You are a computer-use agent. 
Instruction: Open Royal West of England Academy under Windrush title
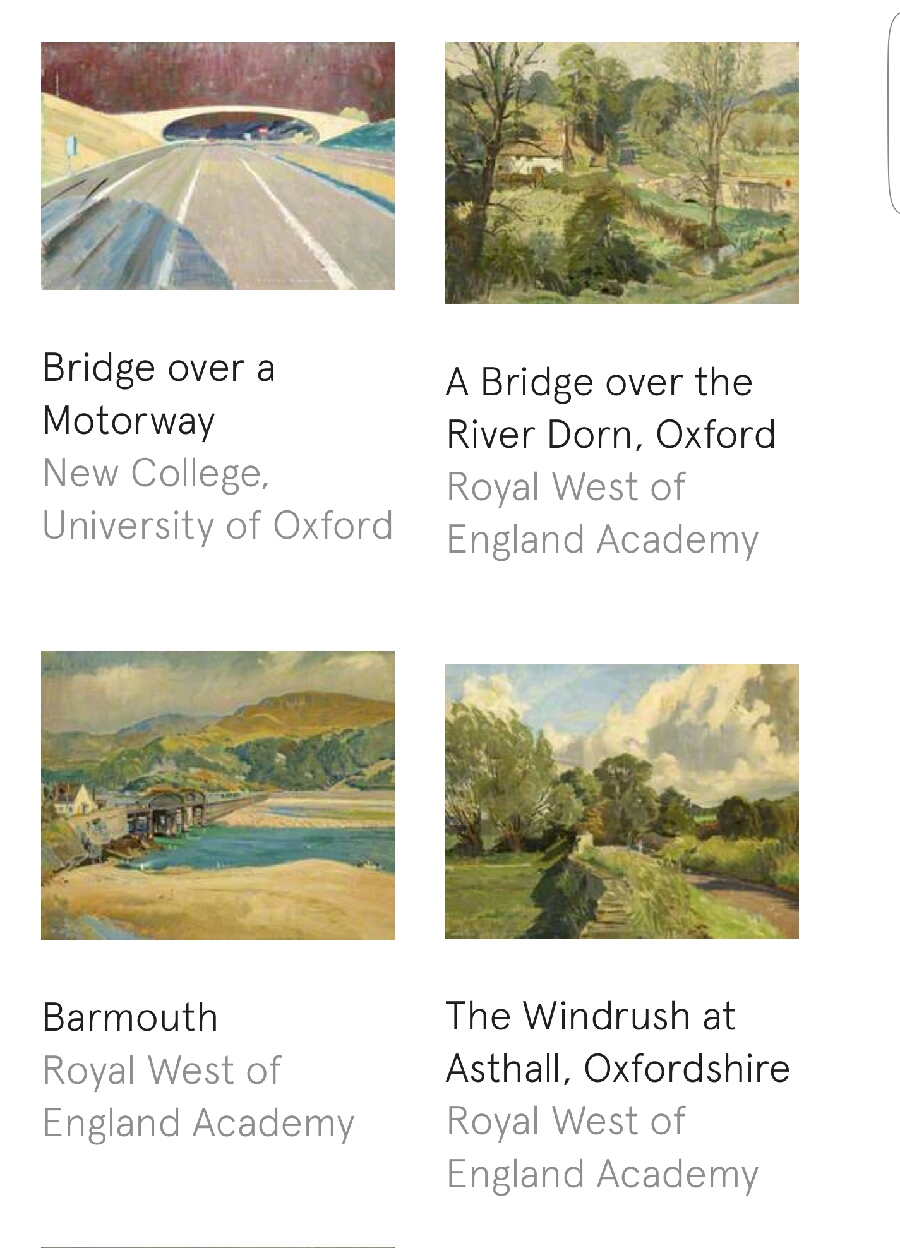coord(602,1147)
